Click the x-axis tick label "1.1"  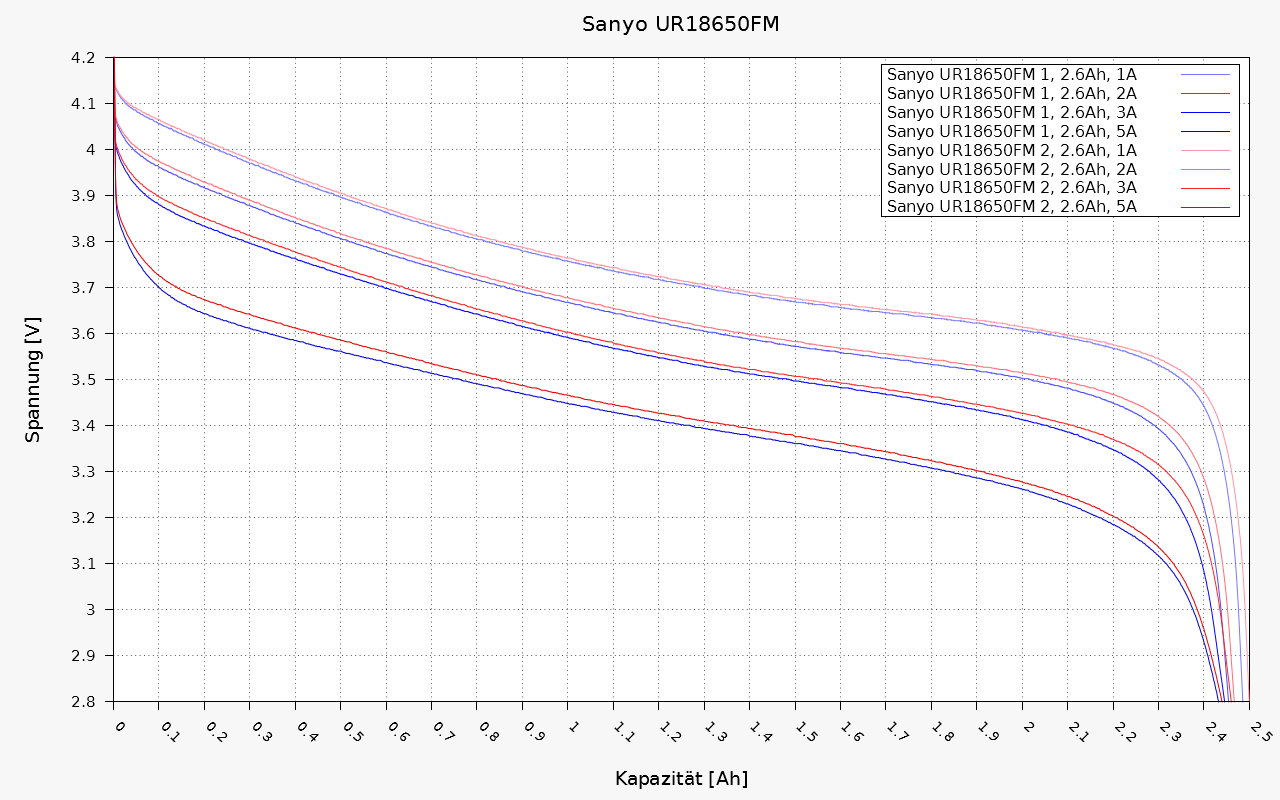623,732
